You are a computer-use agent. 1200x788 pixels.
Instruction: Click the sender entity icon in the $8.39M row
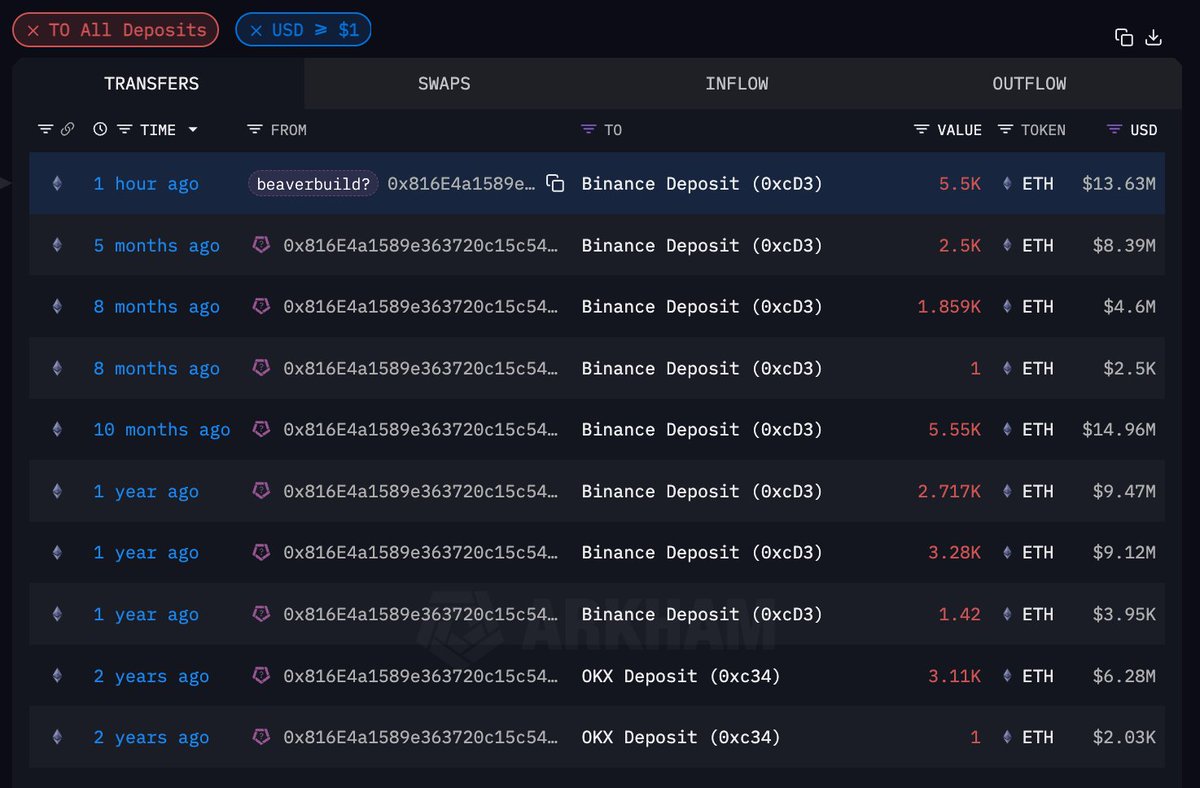(261, 245)
